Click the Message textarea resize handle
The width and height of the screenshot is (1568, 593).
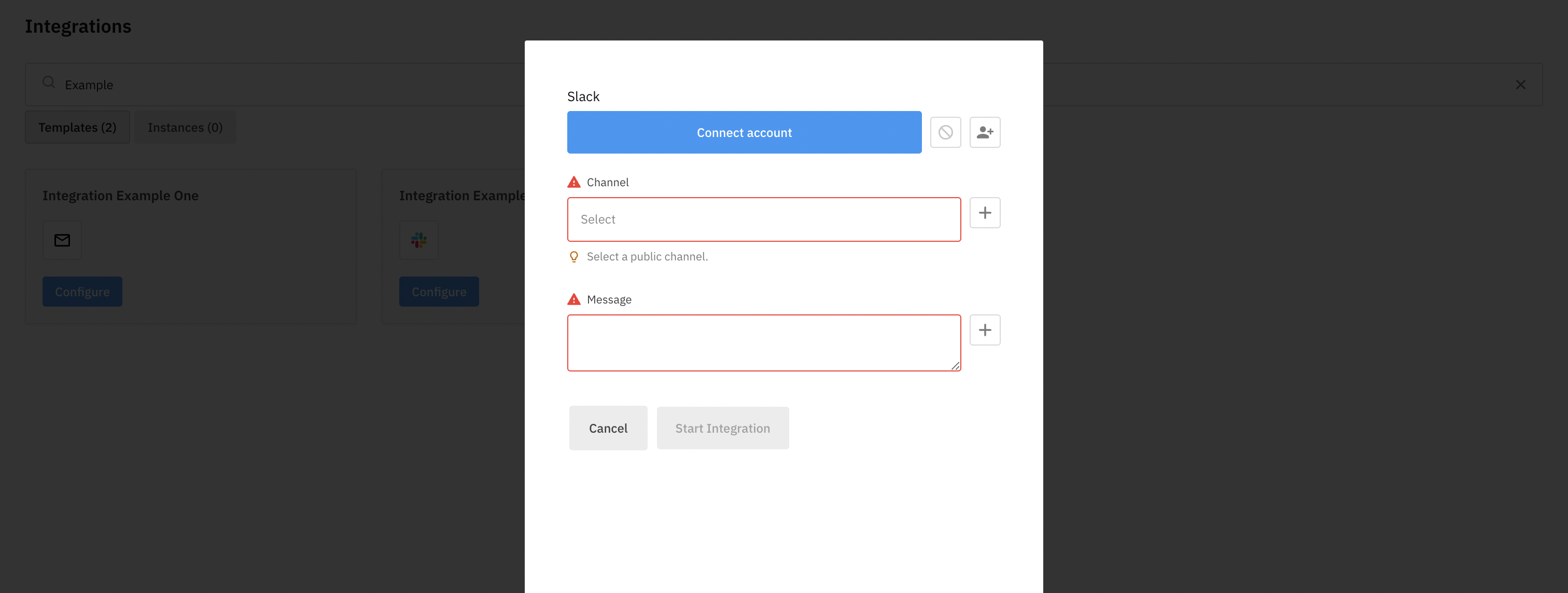[955, 365]
